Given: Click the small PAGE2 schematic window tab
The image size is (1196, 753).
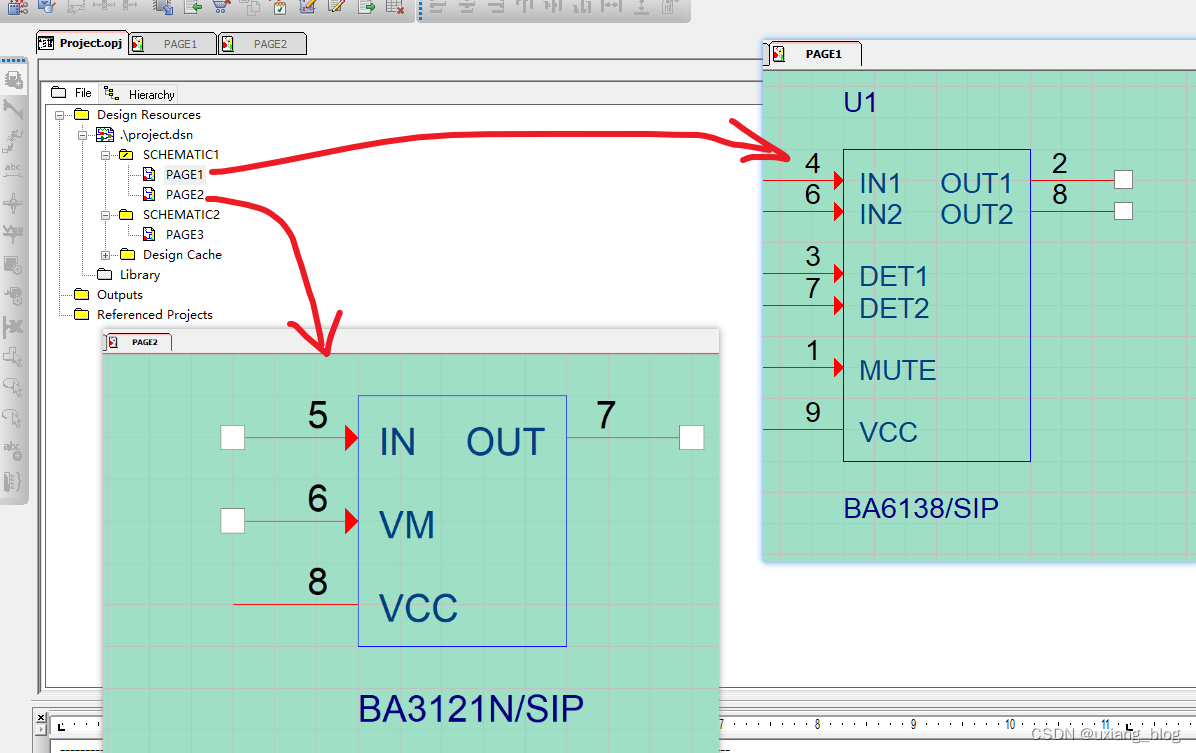Looking at the screenshot, I should click(137, 343).
